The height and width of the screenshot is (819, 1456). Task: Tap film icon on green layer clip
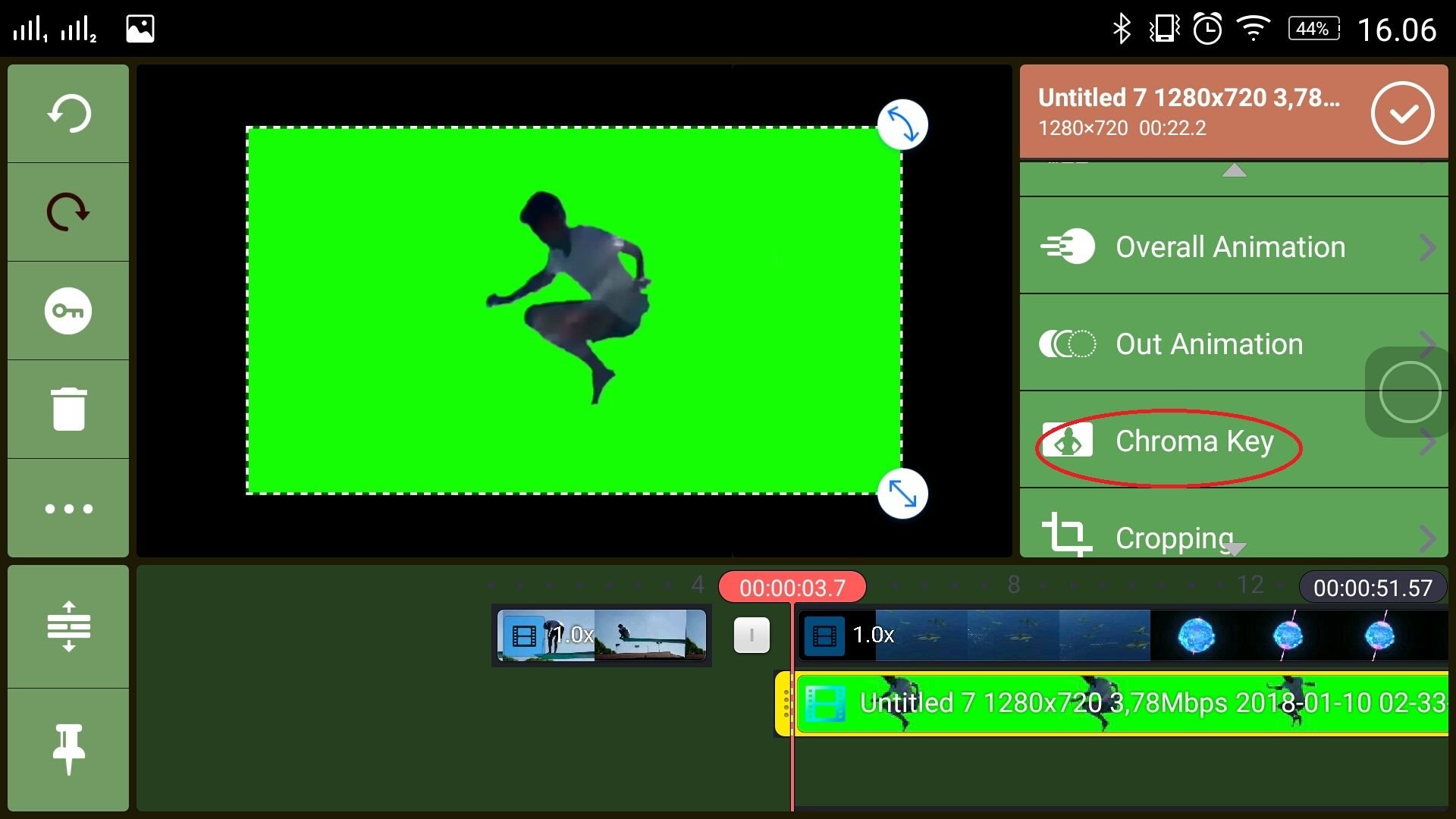click(825, 703)
